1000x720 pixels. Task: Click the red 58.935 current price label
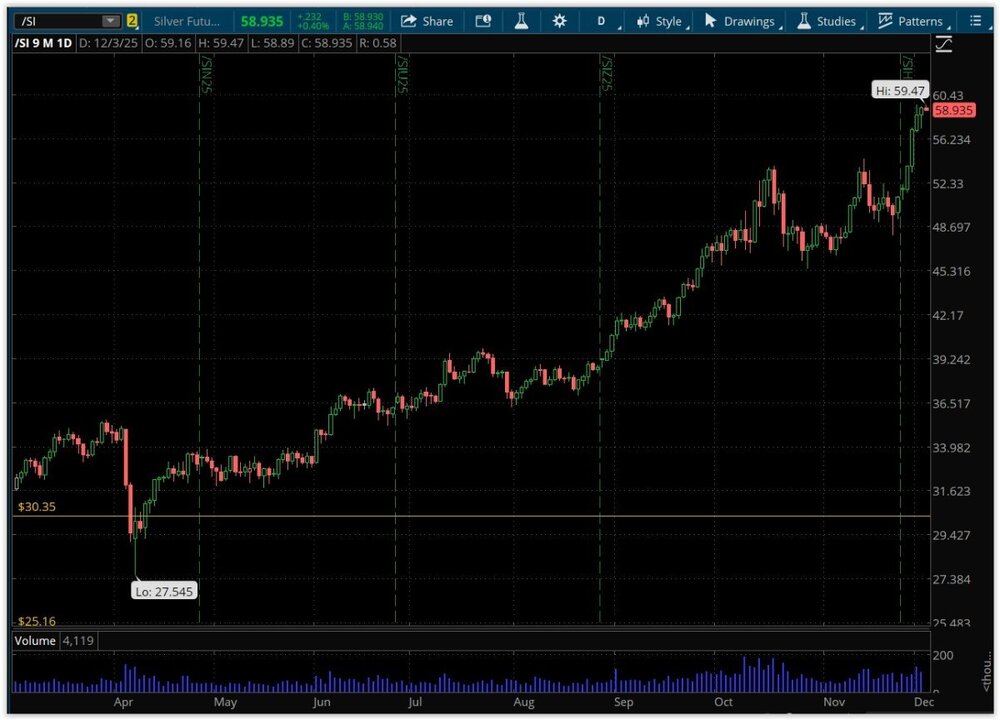pyautogui.click(x=952, y=110)
